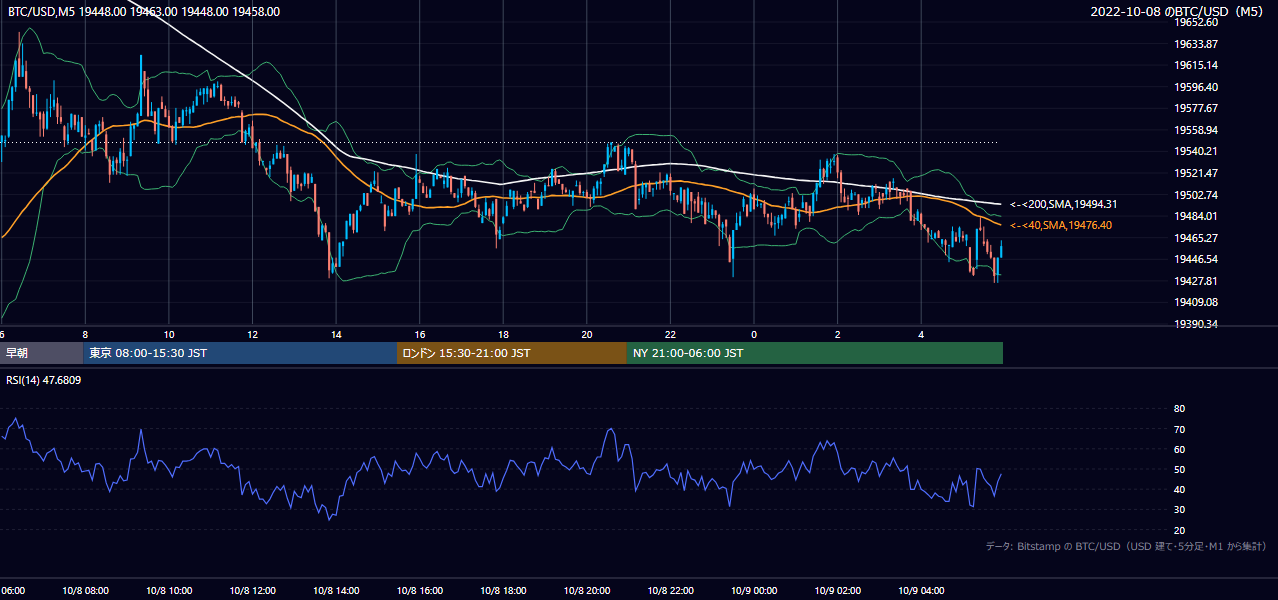
Task: Select the ロンドン 15:30-21:00 JST session band
Action: click(512, 353)
